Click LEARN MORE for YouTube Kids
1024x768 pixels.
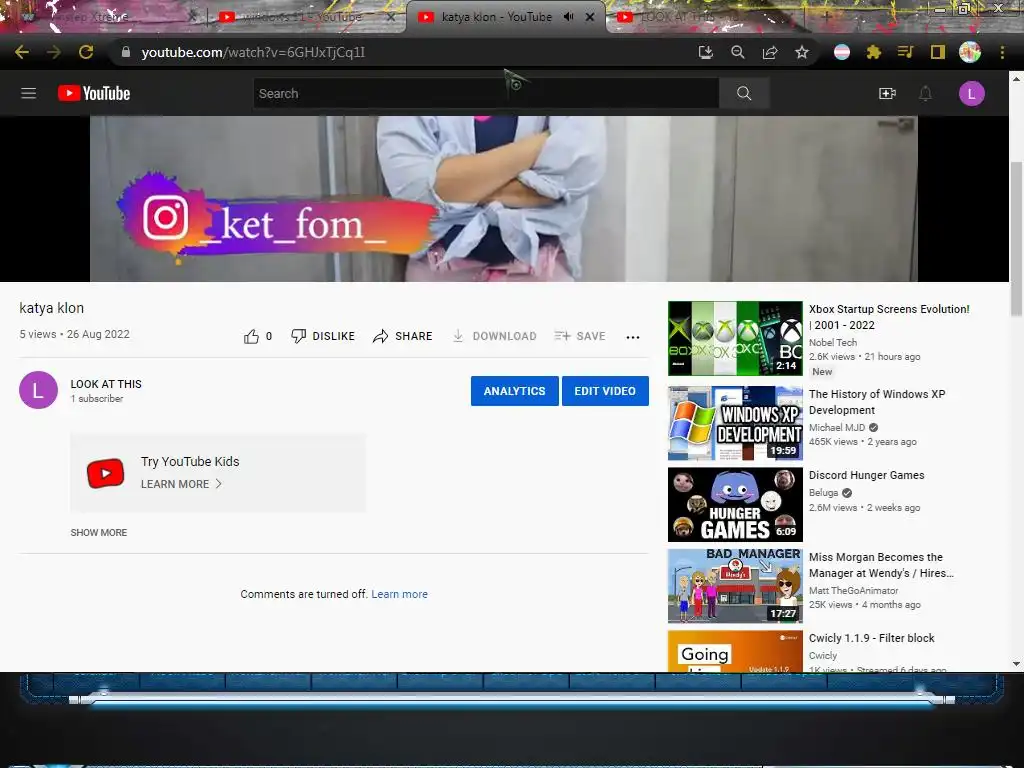click(181, 484)
